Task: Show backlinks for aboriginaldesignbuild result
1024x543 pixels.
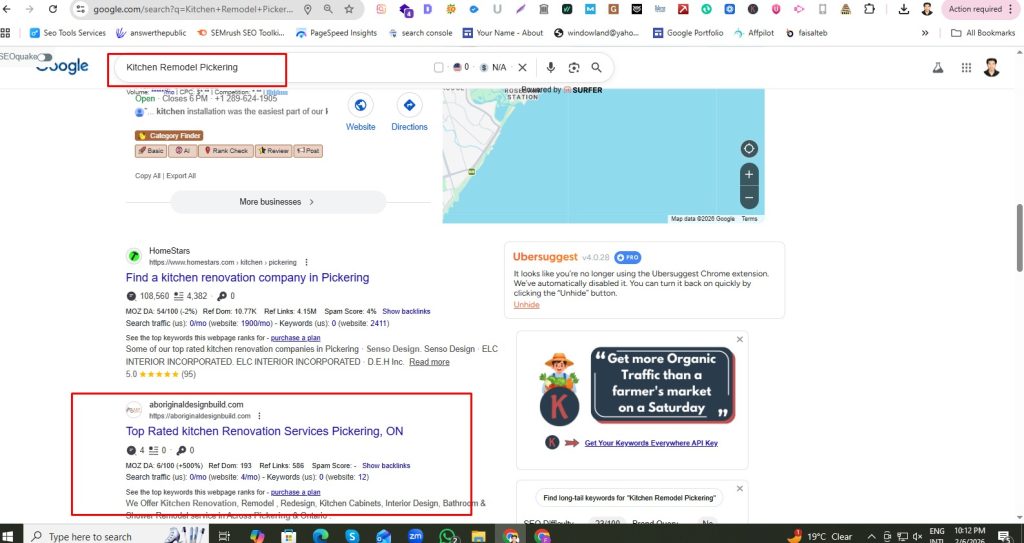Action: pos(386,466)
